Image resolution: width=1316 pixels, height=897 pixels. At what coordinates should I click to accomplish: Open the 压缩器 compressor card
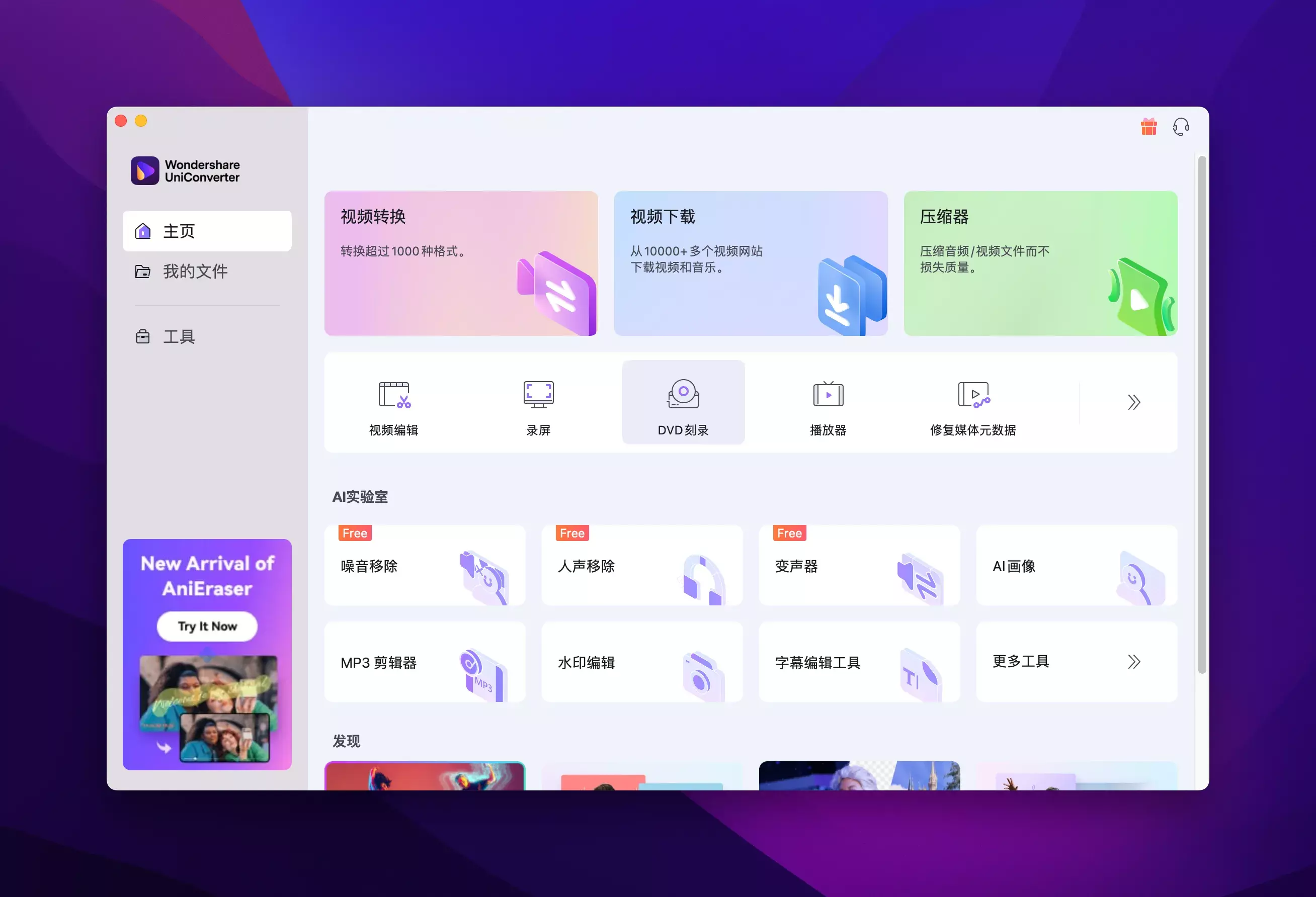point(1040,263)
